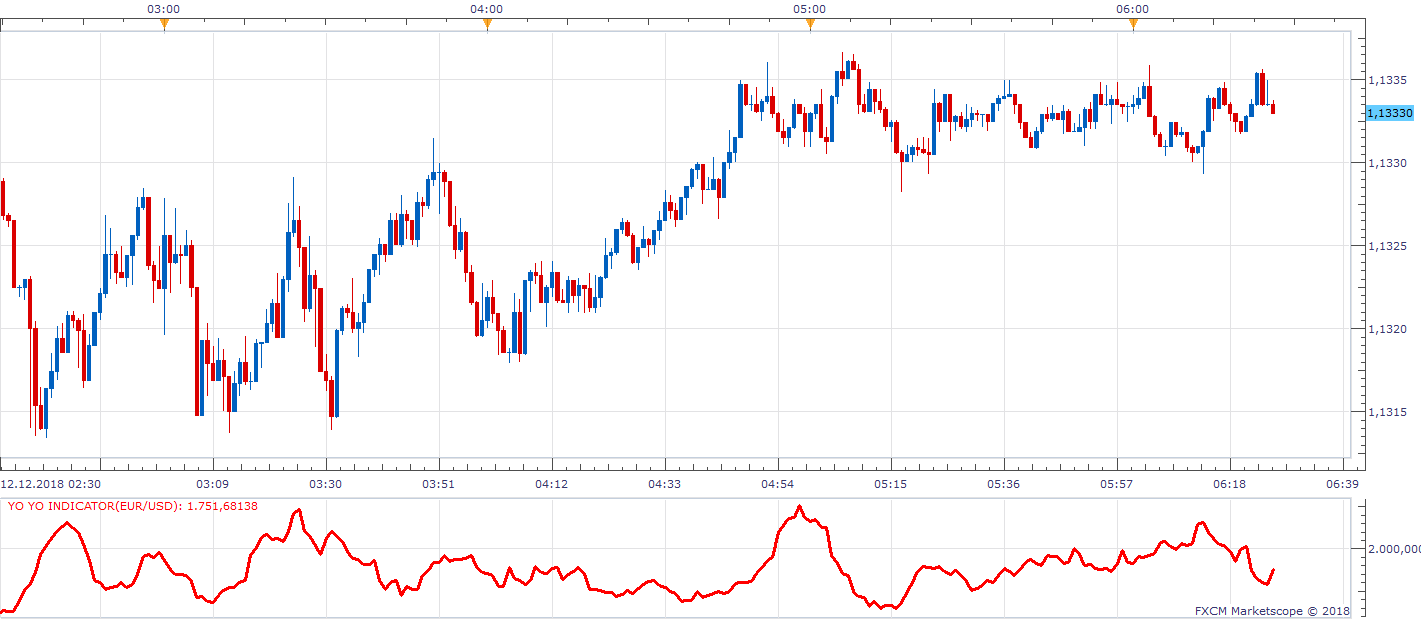Viewport: 1423px width, 619px height.
Task: Click the YO YO INDICATOR(EUR/USD) label
Action: [x=133, y=506]
